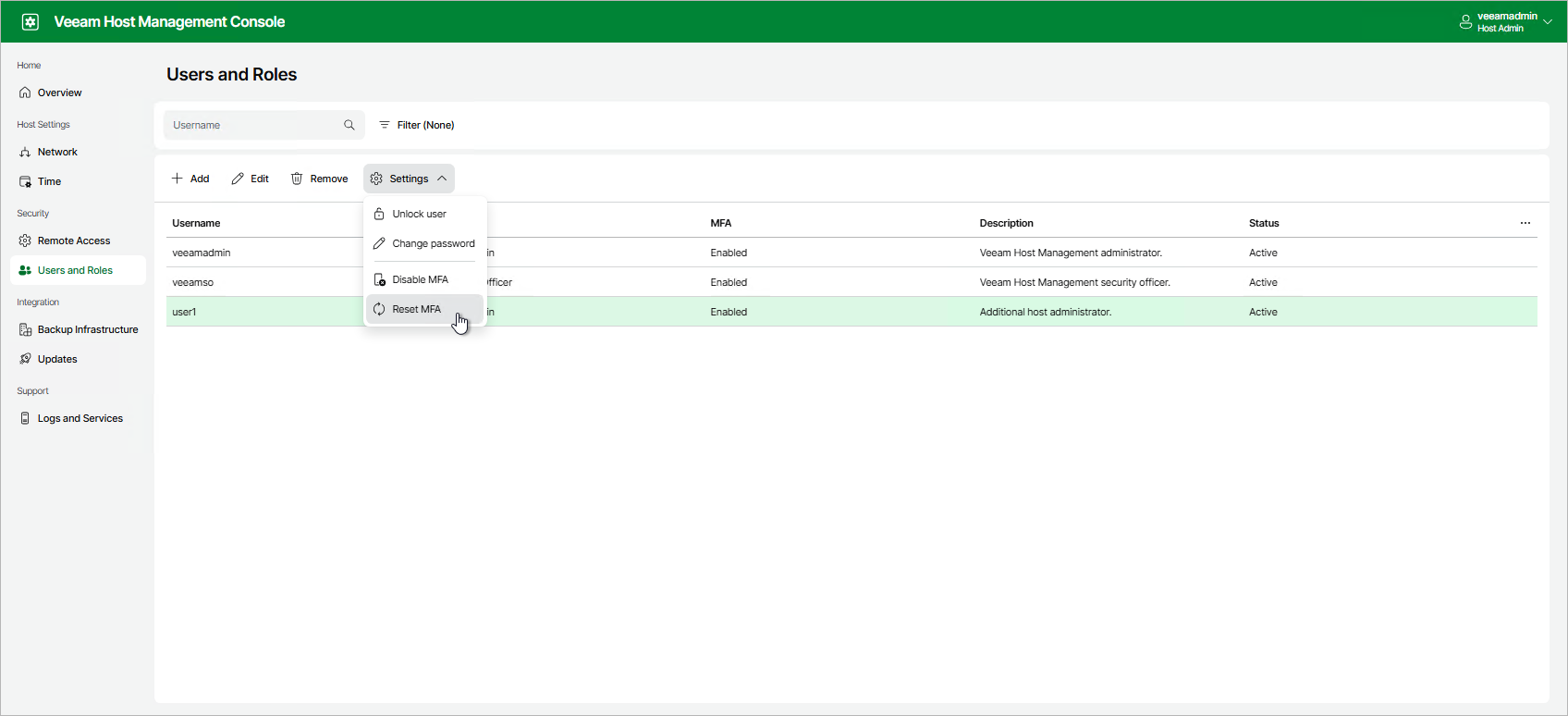
Task: Click the trash icon beside Remove
Action: pos(297,179)
